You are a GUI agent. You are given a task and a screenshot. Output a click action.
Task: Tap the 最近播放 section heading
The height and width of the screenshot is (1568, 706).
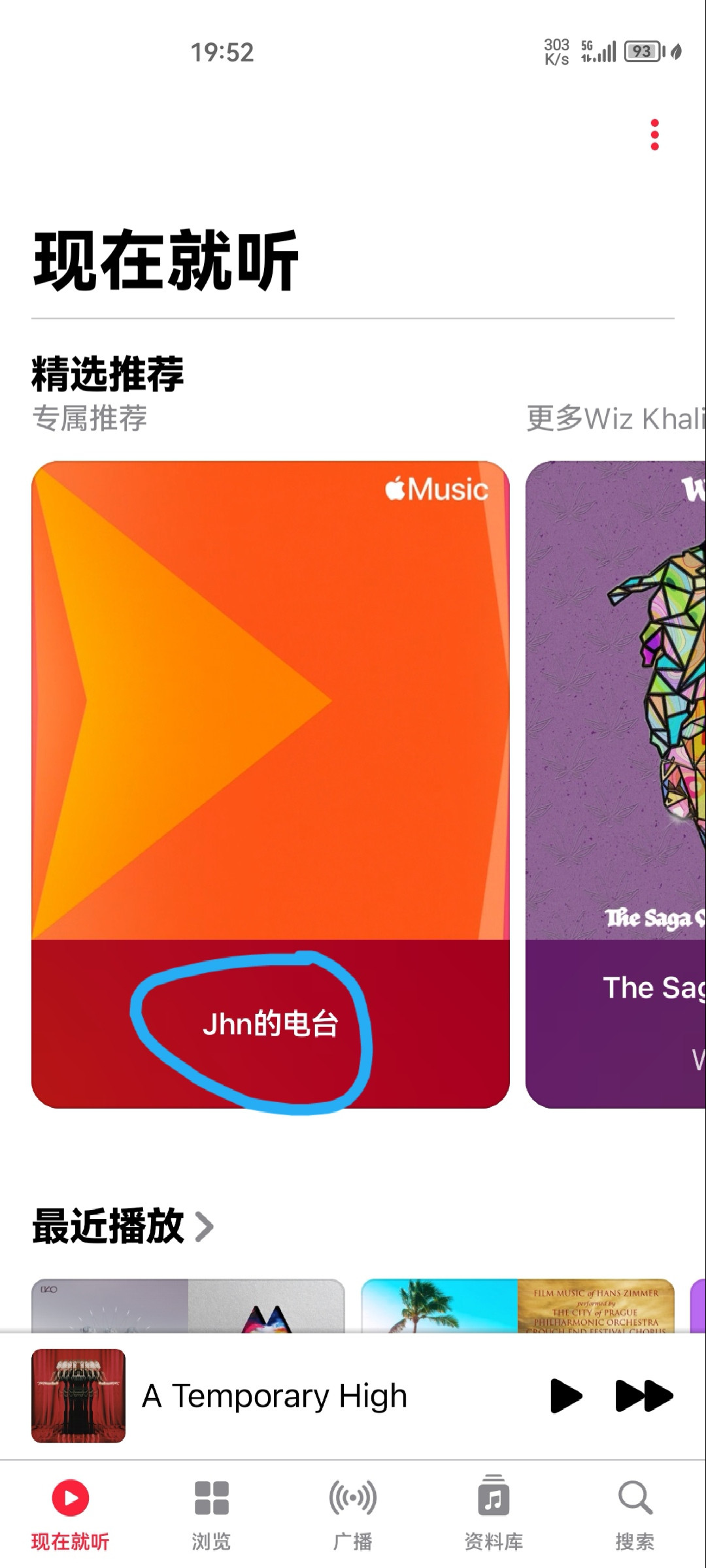(x=108, y=1226)
